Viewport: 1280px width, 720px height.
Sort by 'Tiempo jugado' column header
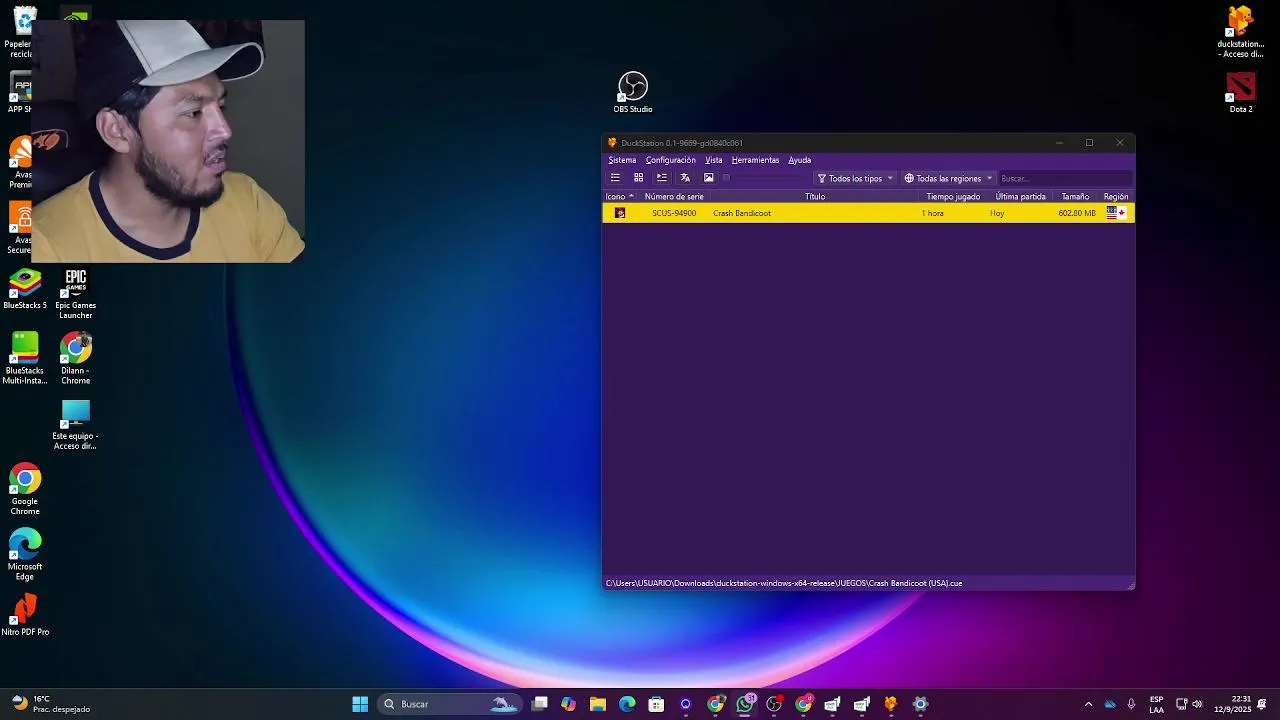(x=953, y=196)
